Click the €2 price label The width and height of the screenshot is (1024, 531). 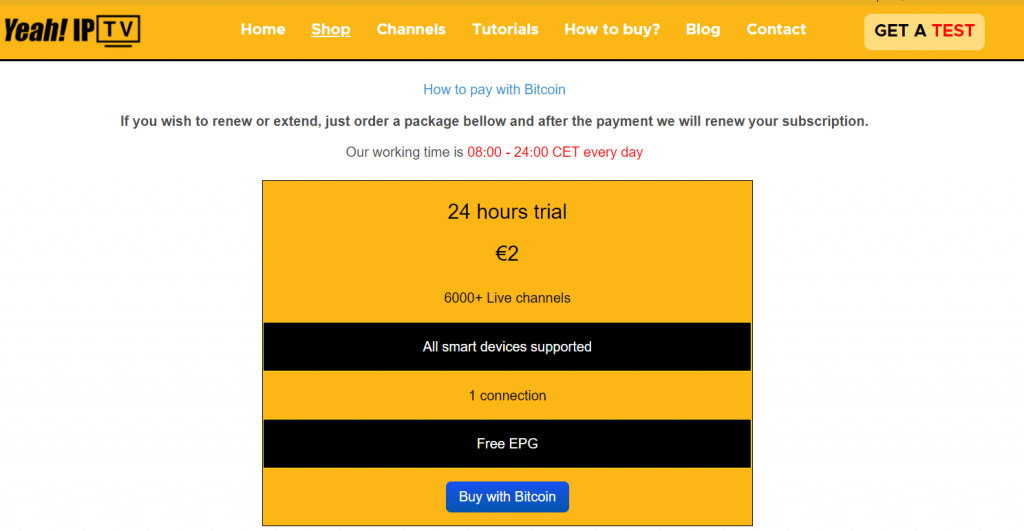507,253
